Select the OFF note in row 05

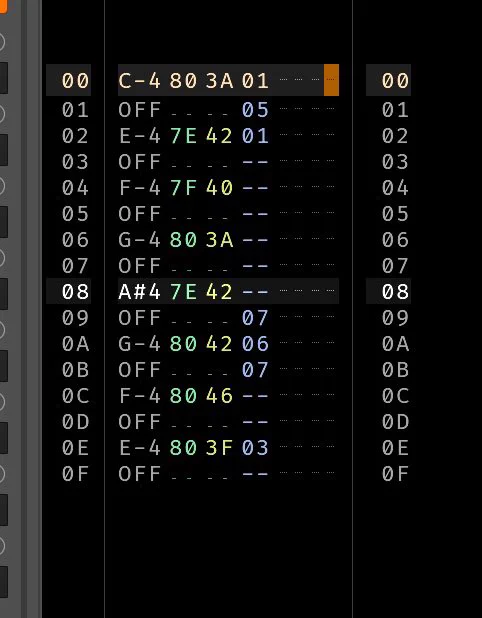(x=140, y=214)
